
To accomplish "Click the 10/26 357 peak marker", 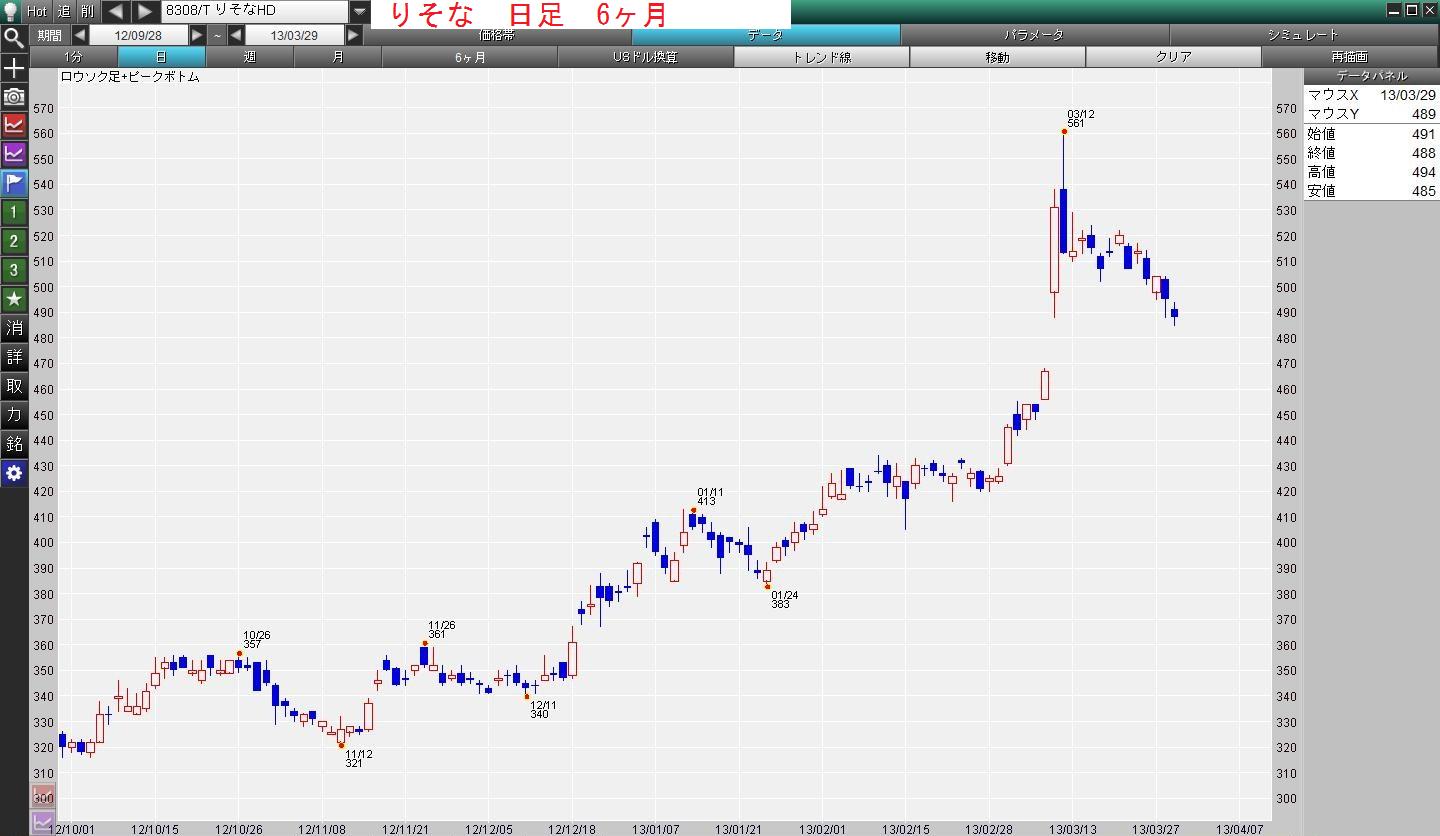I will (x=240, y=653).
